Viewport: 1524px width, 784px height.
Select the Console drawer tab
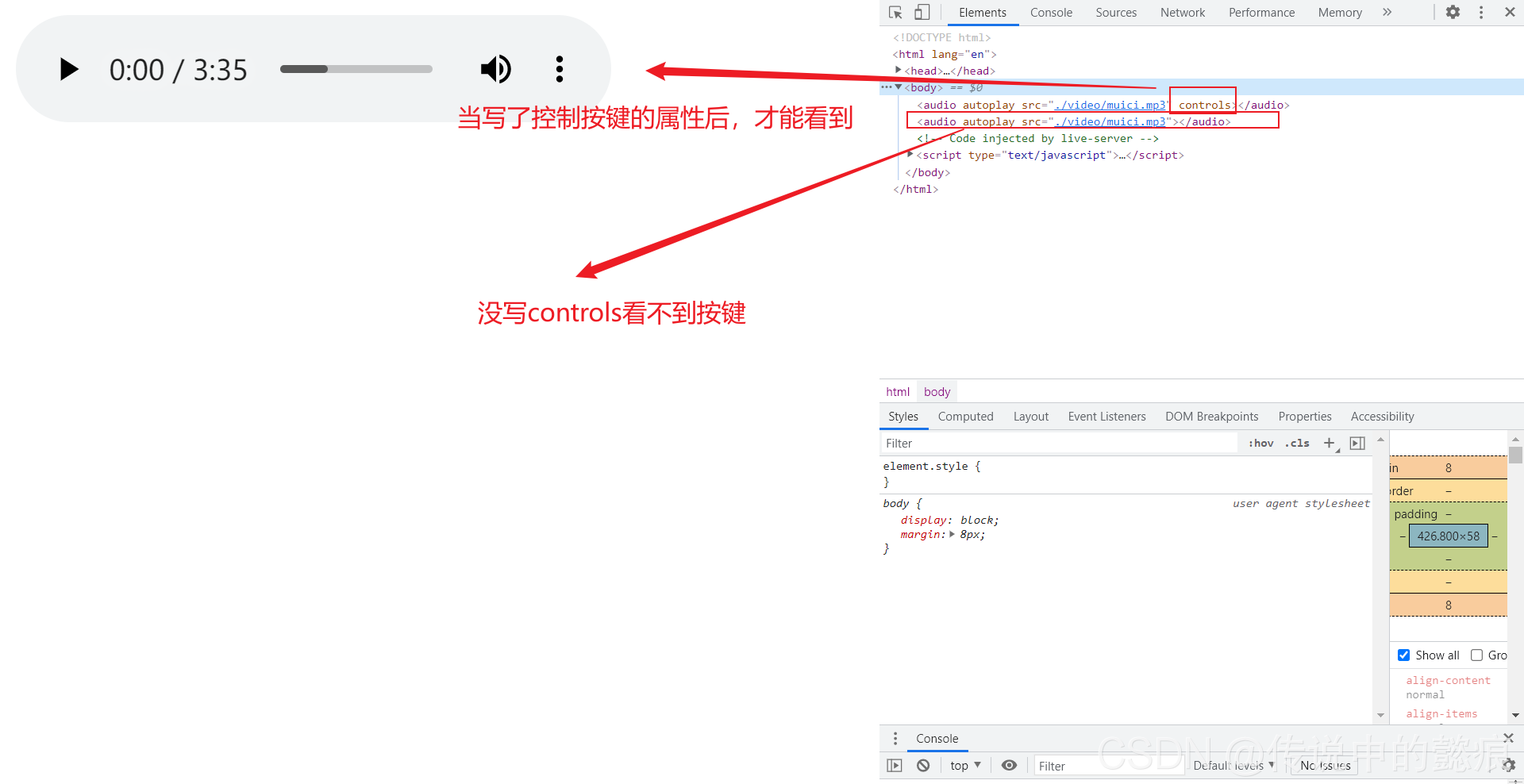pyautogui.click(x=937, y=739)
